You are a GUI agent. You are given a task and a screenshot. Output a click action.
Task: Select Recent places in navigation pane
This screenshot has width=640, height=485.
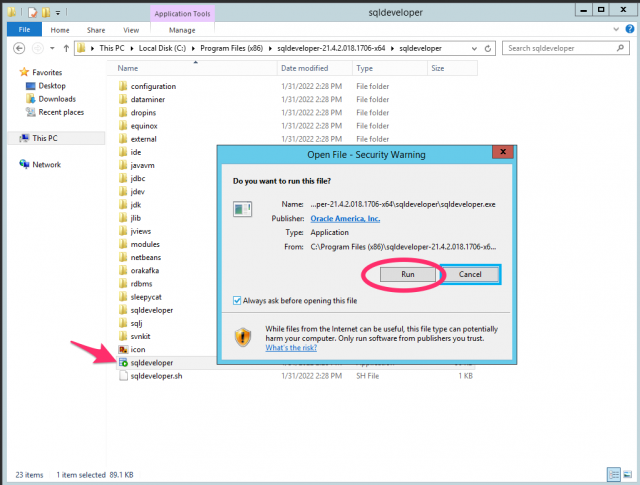point(61,112)
